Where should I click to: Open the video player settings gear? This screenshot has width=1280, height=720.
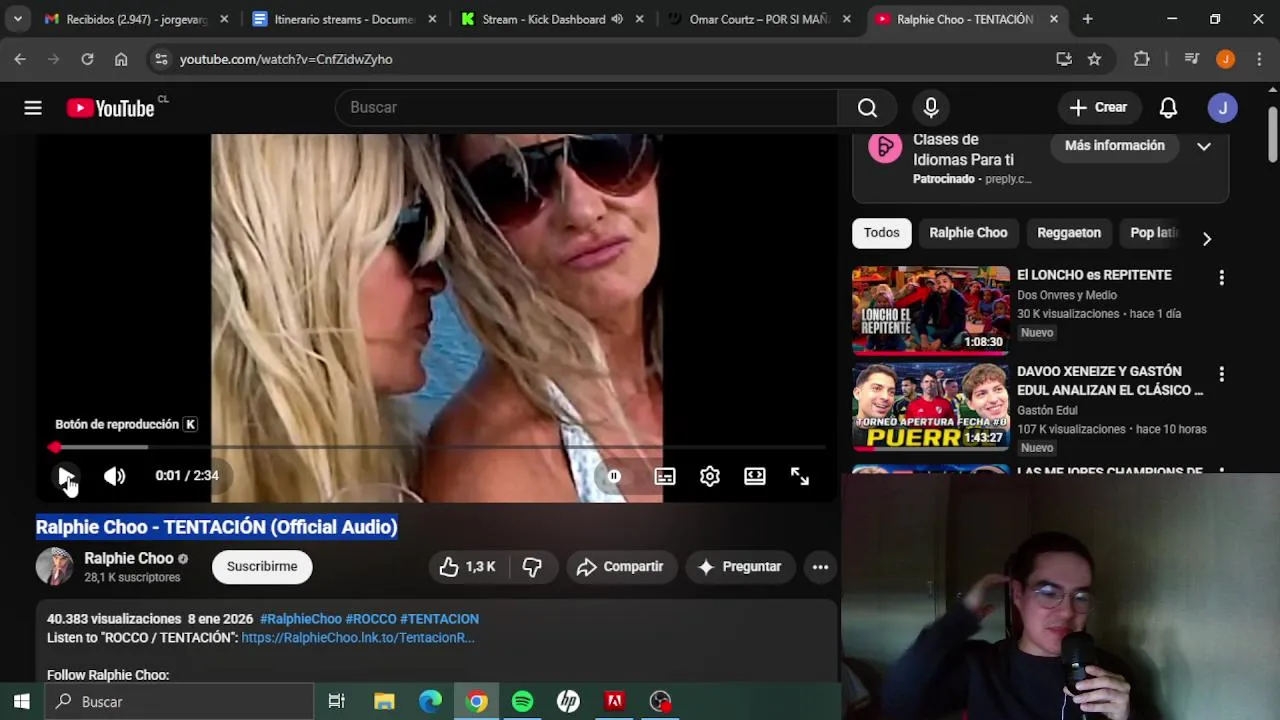[710, 476]
